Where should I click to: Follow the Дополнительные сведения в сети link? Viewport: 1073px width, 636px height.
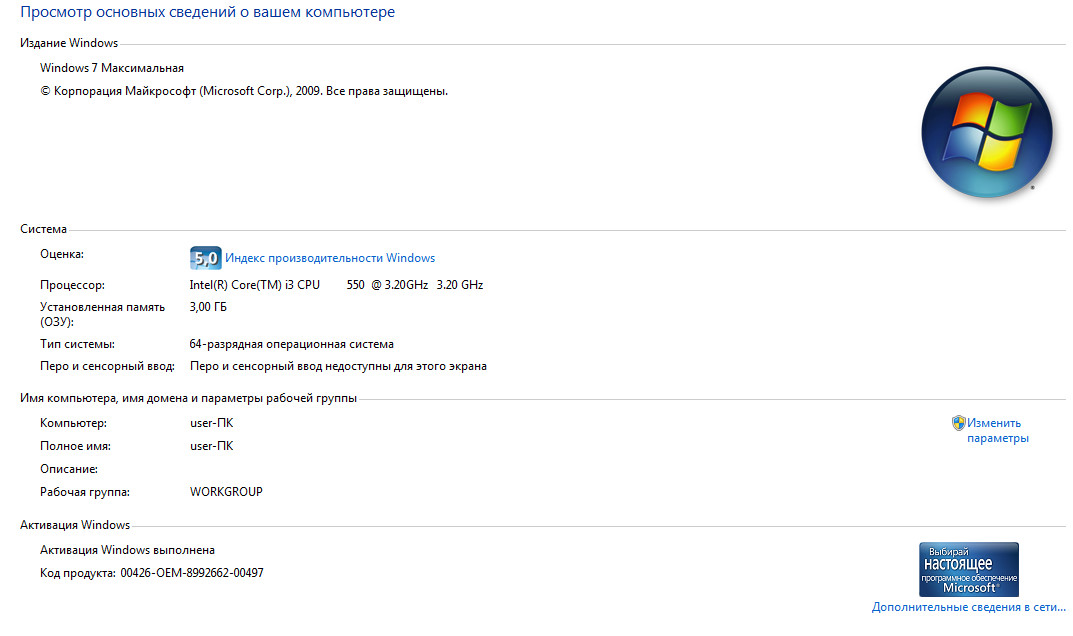pos(968,607)
